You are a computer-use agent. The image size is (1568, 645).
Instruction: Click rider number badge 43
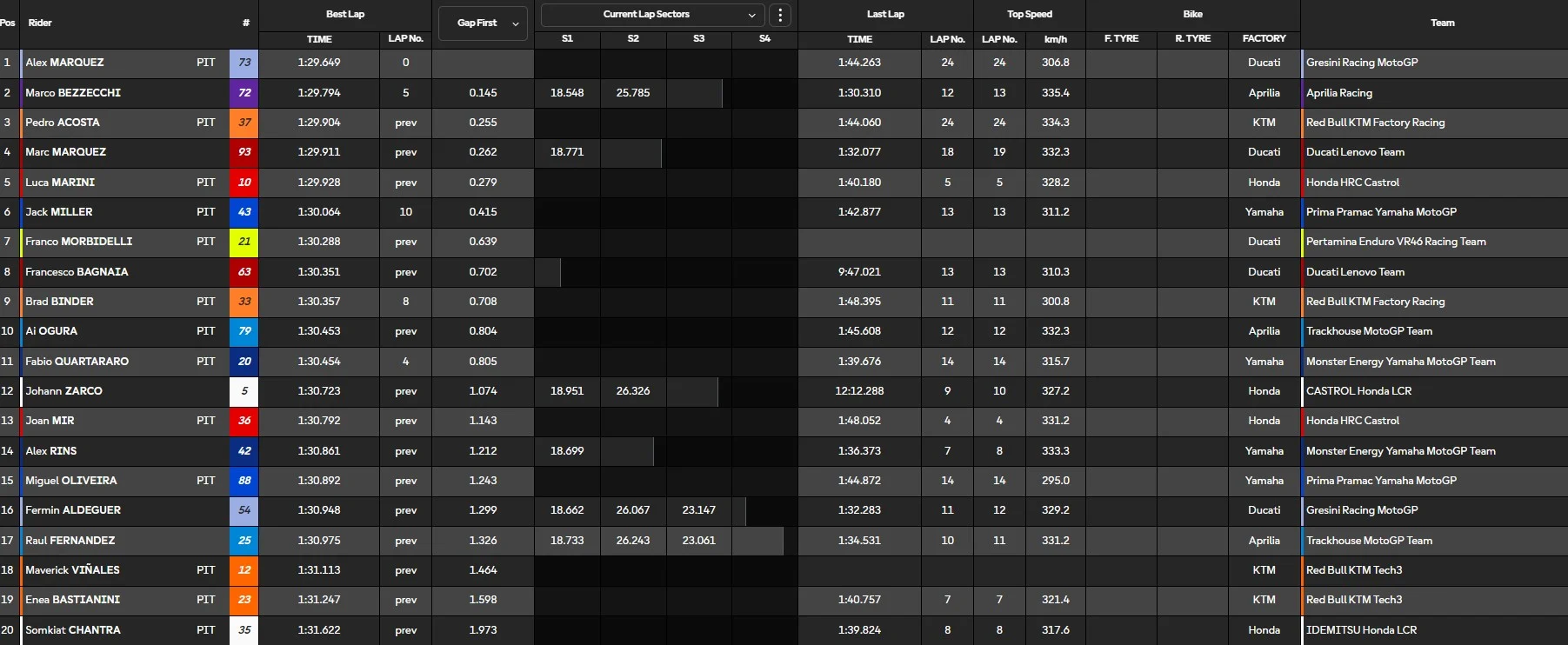tap(244, 212)
